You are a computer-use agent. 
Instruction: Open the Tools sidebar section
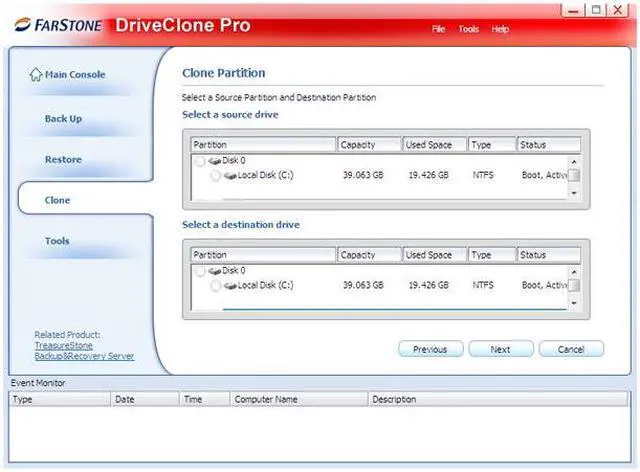[x=57, y=241]
